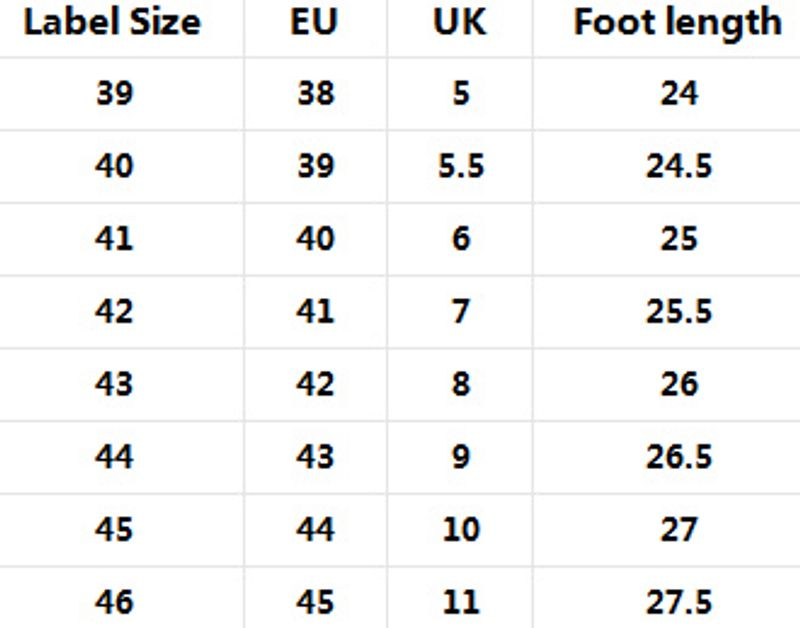Select foot length 26 cell
The image size is (800, 628).
(x=678, y=384)
